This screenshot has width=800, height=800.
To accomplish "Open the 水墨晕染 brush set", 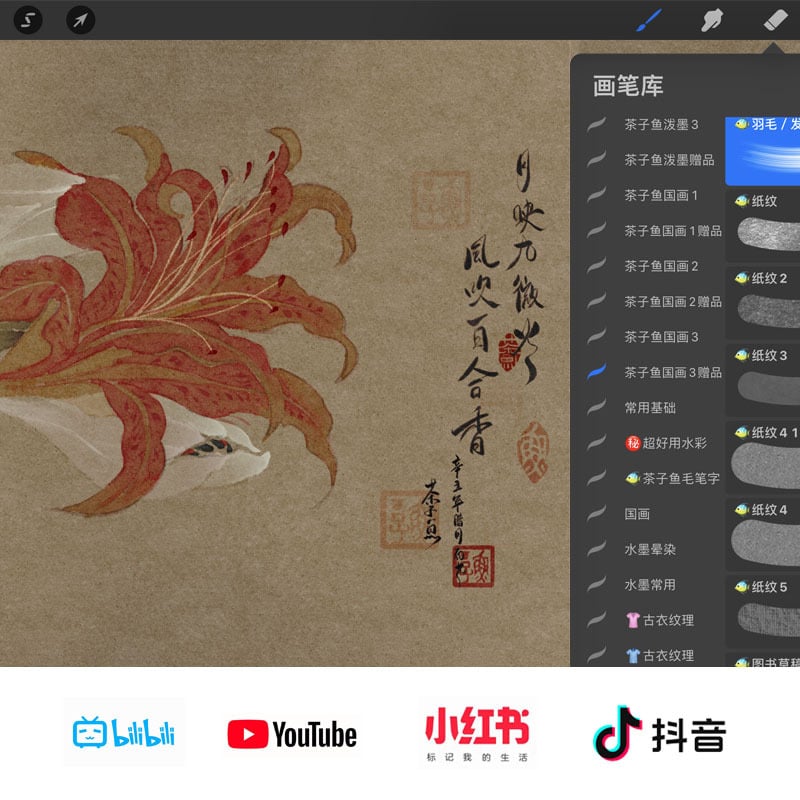I will click(x=650, y=549).
